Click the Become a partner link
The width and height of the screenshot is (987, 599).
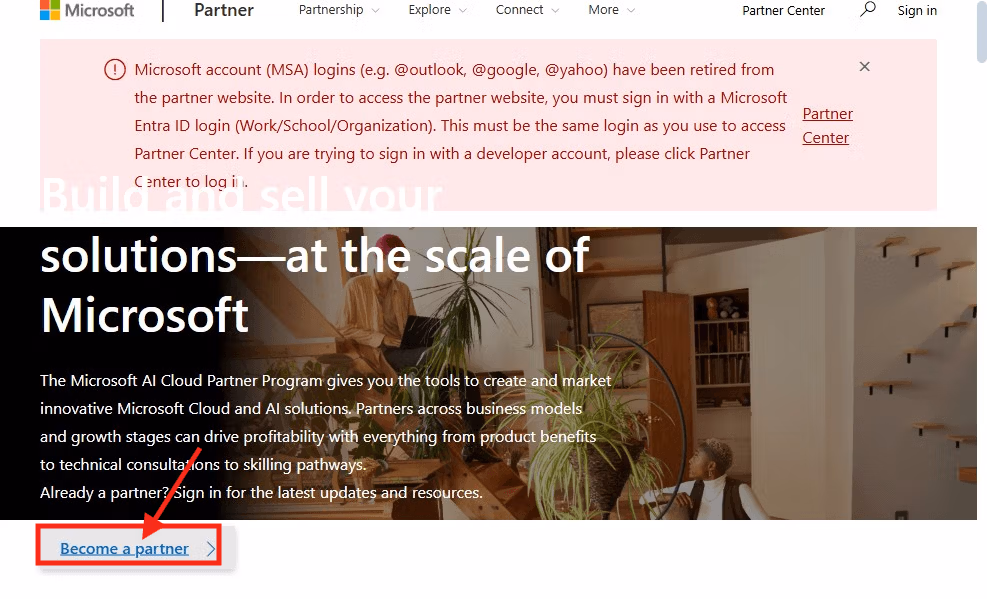pyautogui.click(x=125, y=549)
